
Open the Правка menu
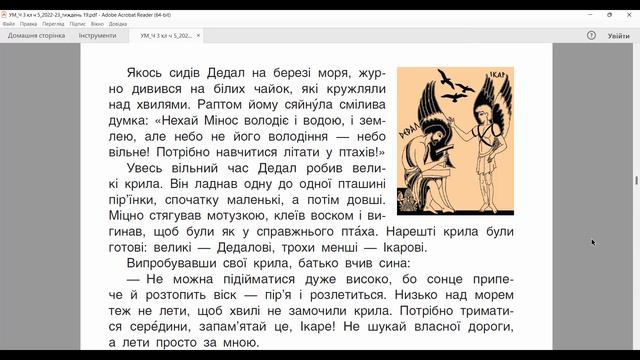(x=28, y=24)
